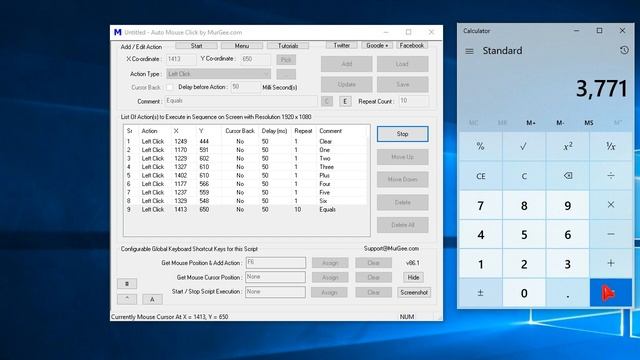
Task: Click the plus key in Calculator
Action: pos(611,263)
